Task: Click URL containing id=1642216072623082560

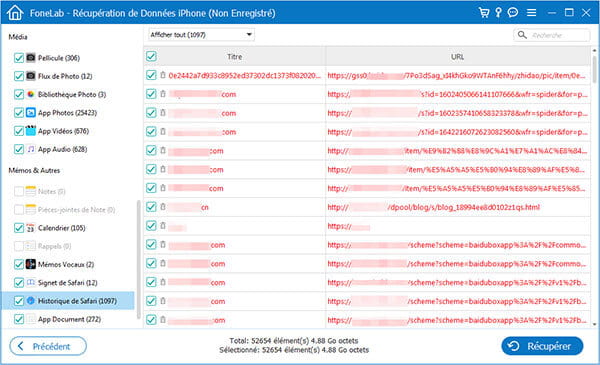Action: pos(457,132)
